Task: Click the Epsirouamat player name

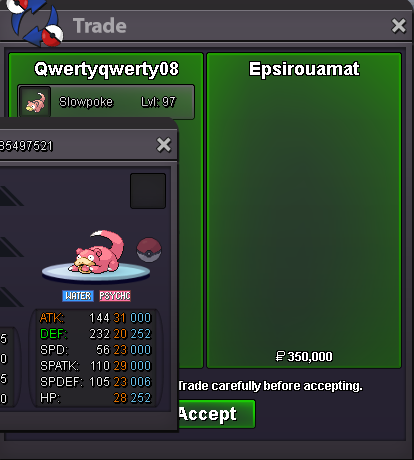Action: (x=304, y=69)
